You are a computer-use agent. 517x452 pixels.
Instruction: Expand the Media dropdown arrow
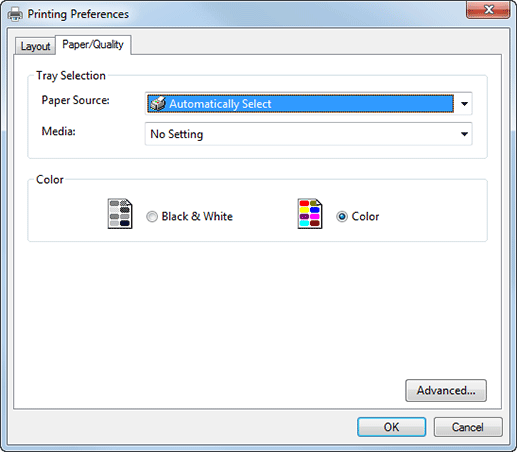click(x=464, y=134)
